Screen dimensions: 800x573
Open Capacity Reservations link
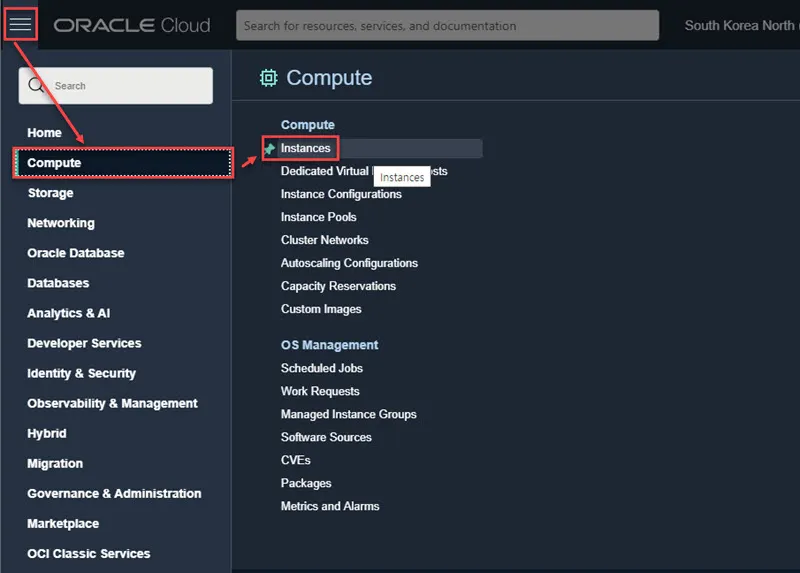click(x=338, y=286)
